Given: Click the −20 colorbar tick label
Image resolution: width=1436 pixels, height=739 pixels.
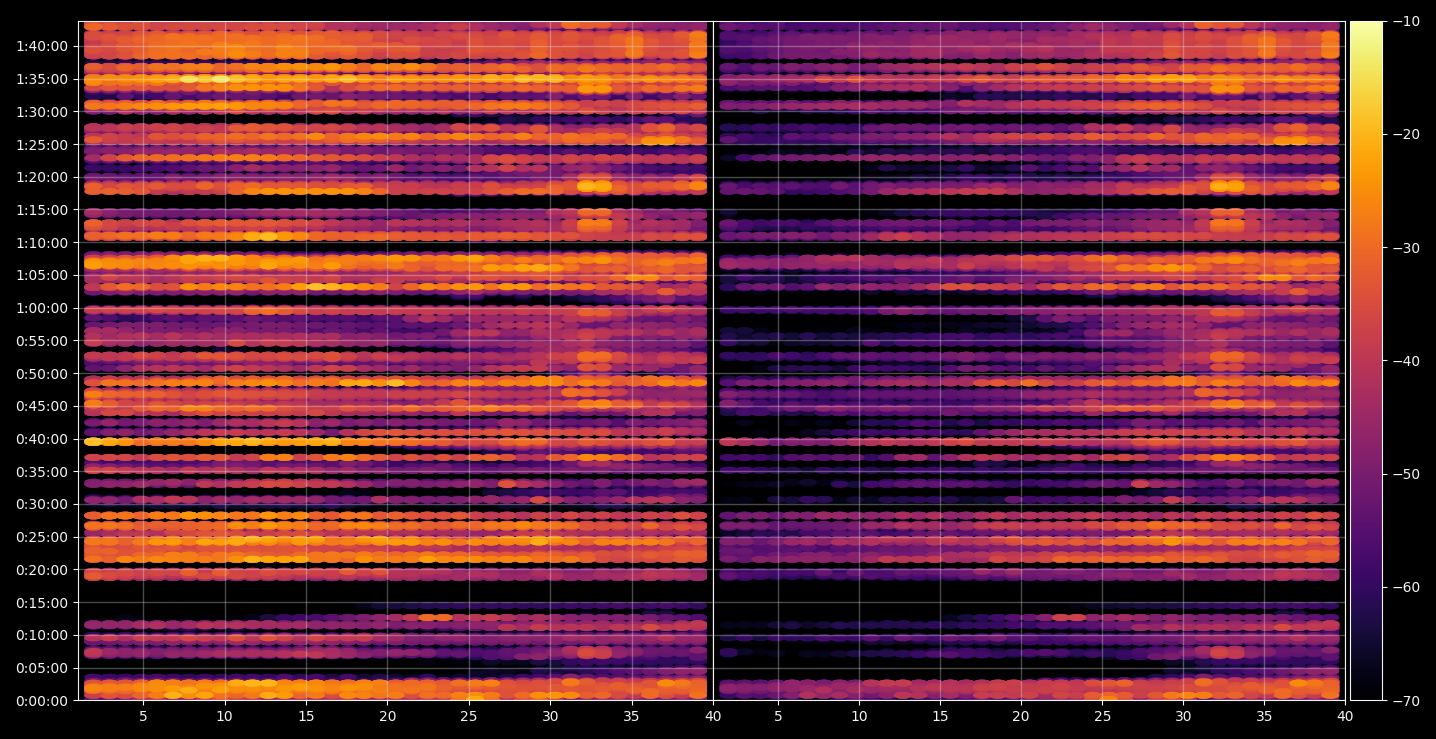Looking at the screenshot, I should (x=1405, y=135).
